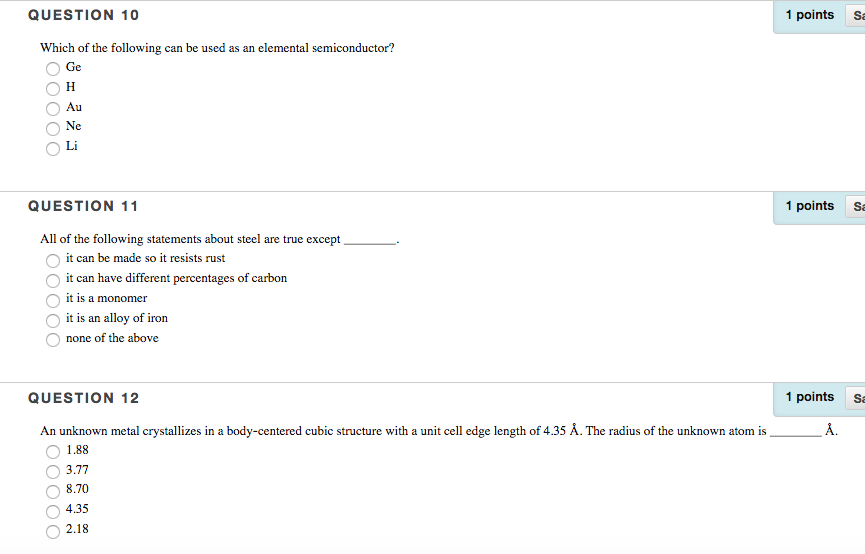Select the Ne radio button
The height and width of the screenshot is (554, 865).
coord(53,129)
